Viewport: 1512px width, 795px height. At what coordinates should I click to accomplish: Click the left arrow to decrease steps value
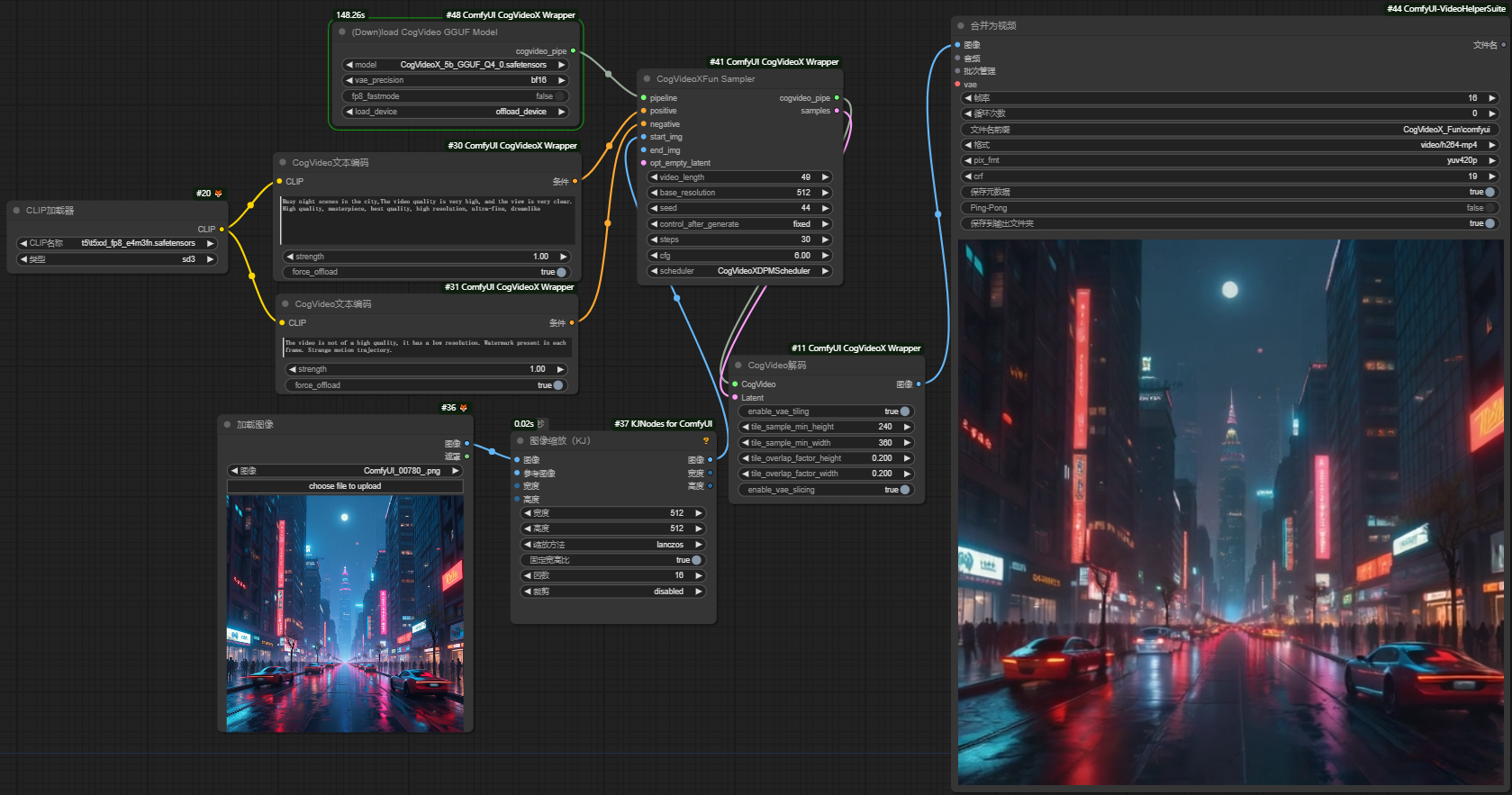654,239
